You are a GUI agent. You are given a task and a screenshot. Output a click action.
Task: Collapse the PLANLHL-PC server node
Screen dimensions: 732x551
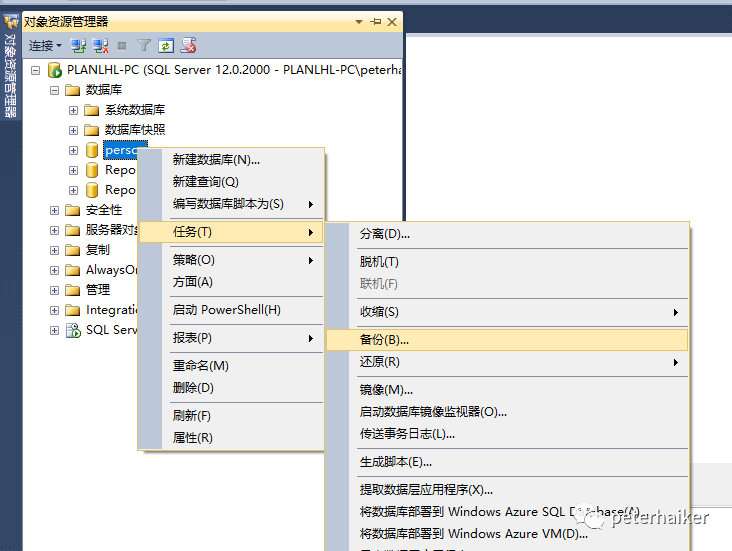pyautogui.click(x=35, y=71)
